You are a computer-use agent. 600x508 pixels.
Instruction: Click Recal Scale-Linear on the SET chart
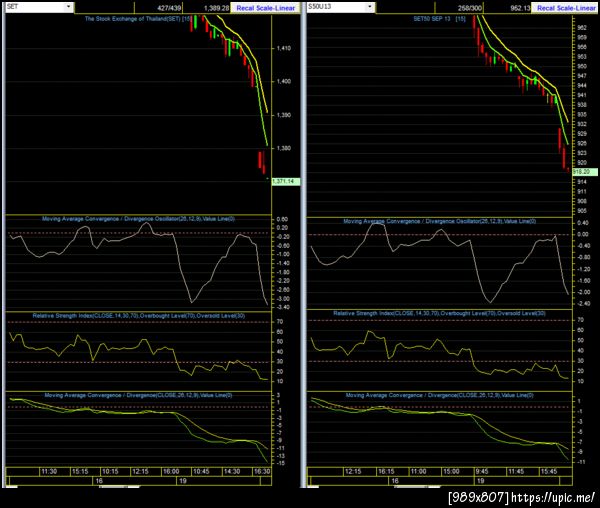(266, 8)
